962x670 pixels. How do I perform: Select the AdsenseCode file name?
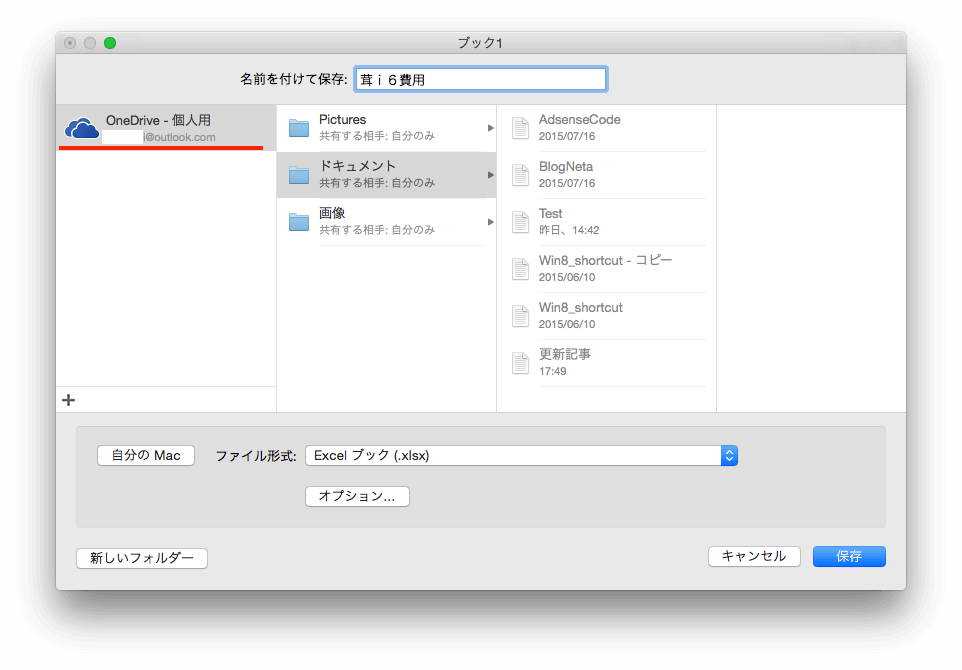coord(580,120)
